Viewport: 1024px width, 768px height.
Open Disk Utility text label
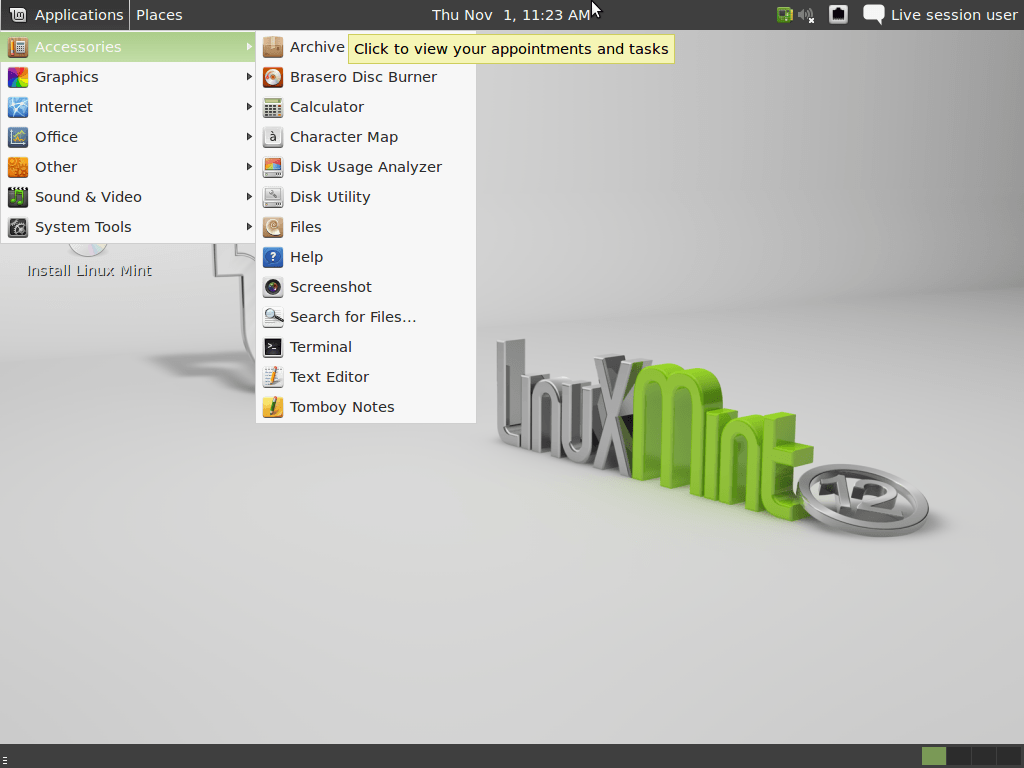[x=330, y=197]
